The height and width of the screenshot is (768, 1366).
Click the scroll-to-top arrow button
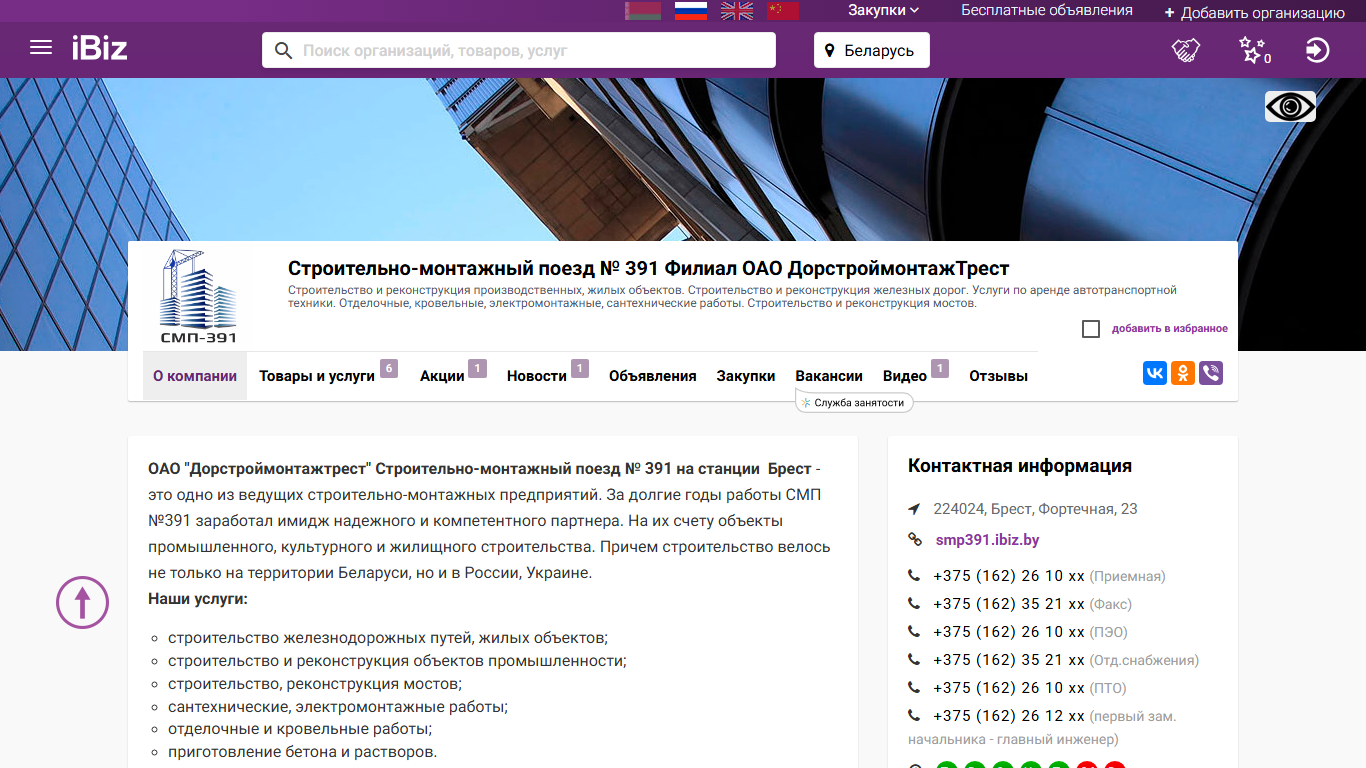tap(82, 602)
